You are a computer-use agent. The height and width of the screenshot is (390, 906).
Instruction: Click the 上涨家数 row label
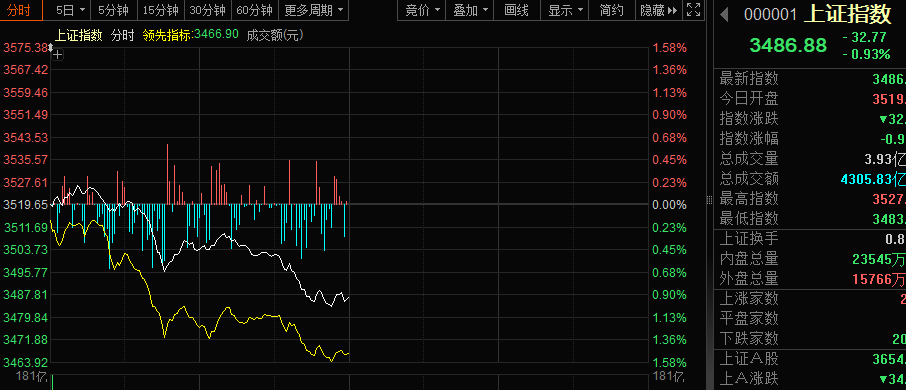point(749,299)
